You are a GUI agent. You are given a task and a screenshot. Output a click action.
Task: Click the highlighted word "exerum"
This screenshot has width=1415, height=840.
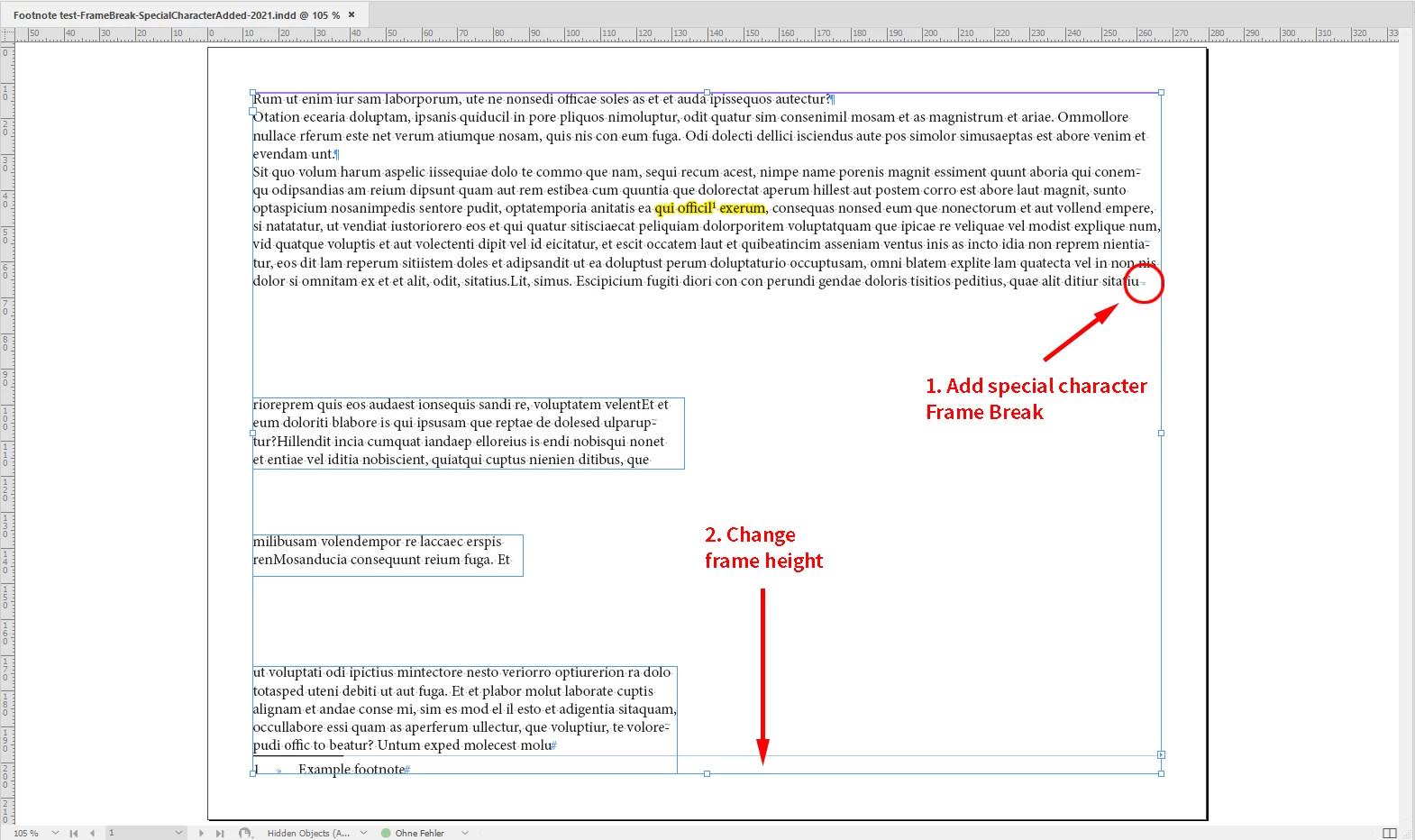[743, 208]
